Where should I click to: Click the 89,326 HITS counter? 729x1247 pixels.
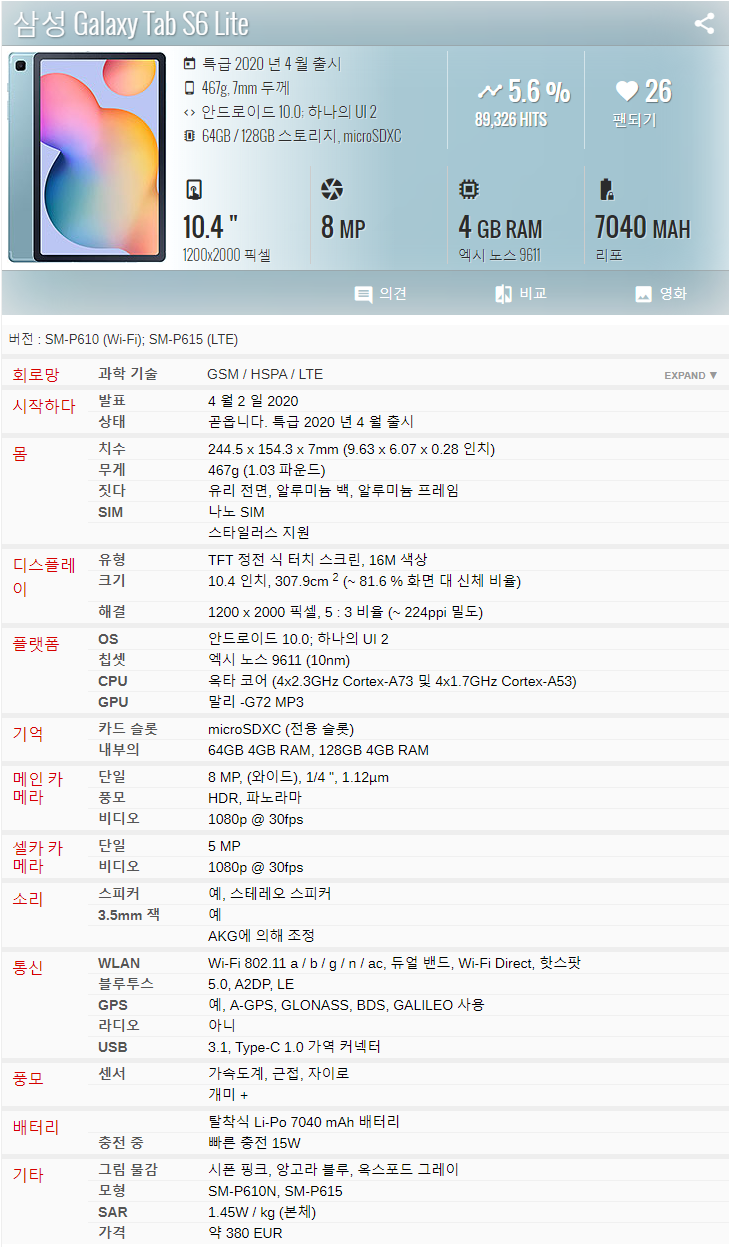click(511, 120)
